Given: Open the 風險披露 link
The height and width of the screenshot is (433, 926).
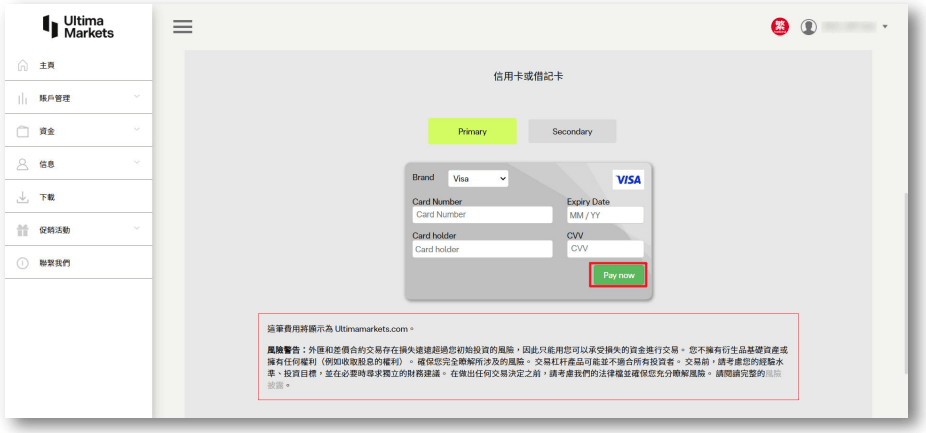Looking at the screenshot, I should (x=774, y=374).
